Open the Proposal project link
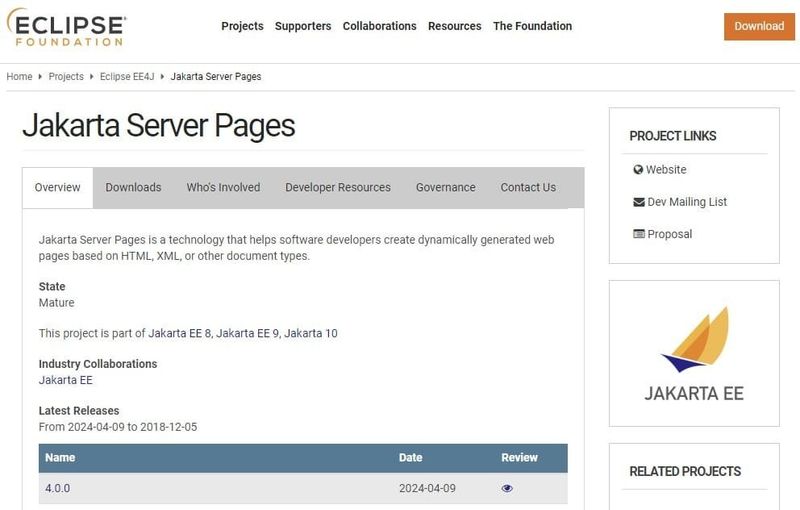Screen dimensions: 800x510 pyautogui.click(x=669, y=234)
